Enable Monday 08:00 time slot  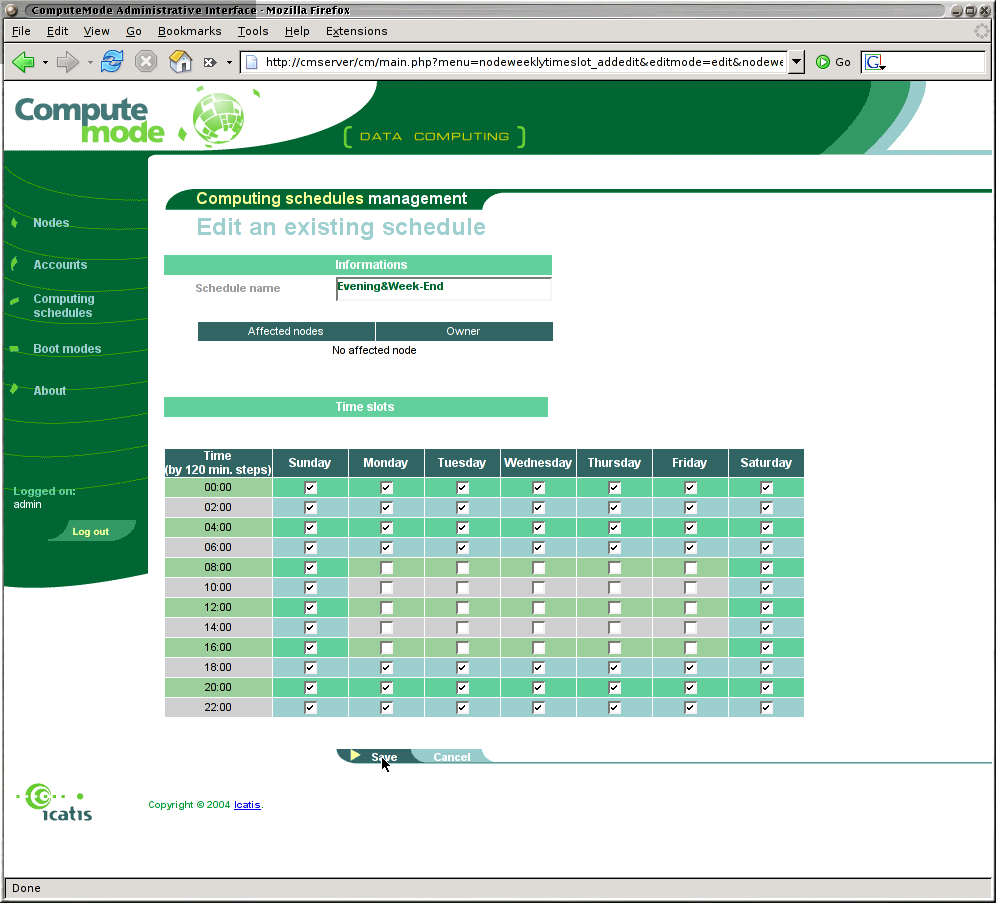[x=386, y=568]
